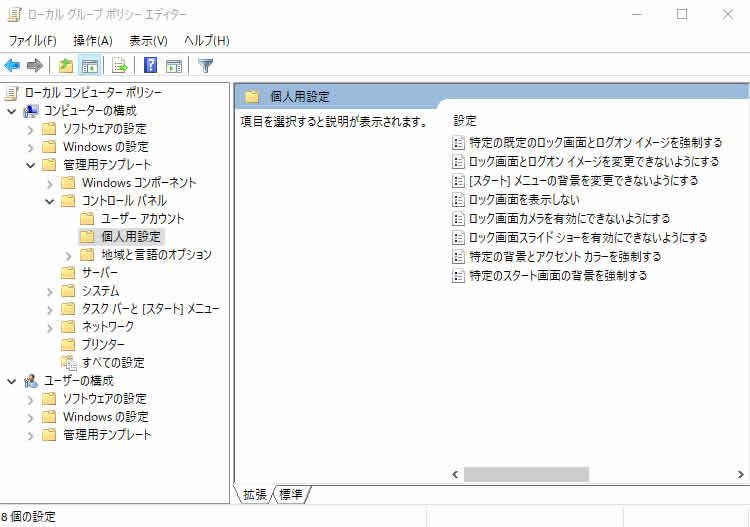Select the 個人用設定 folder in tree
This screenshot has width=750, height=527.
pos(131,237)
